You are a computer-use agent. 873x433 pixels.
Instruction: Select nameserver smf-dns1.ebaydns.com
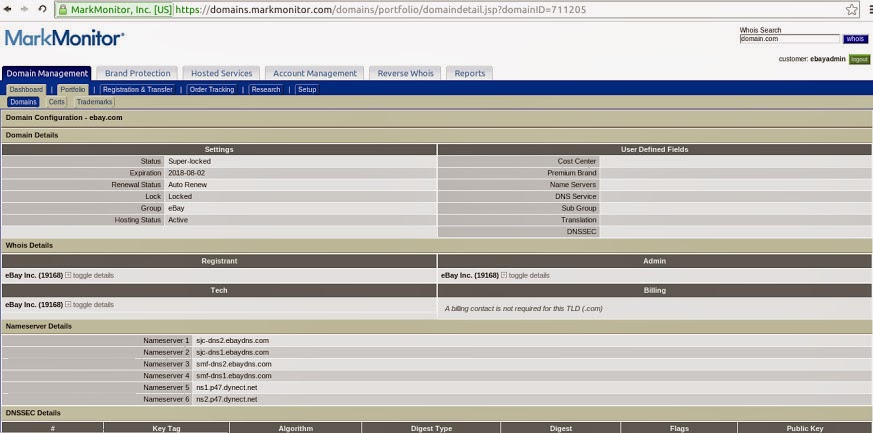[234, 376]
